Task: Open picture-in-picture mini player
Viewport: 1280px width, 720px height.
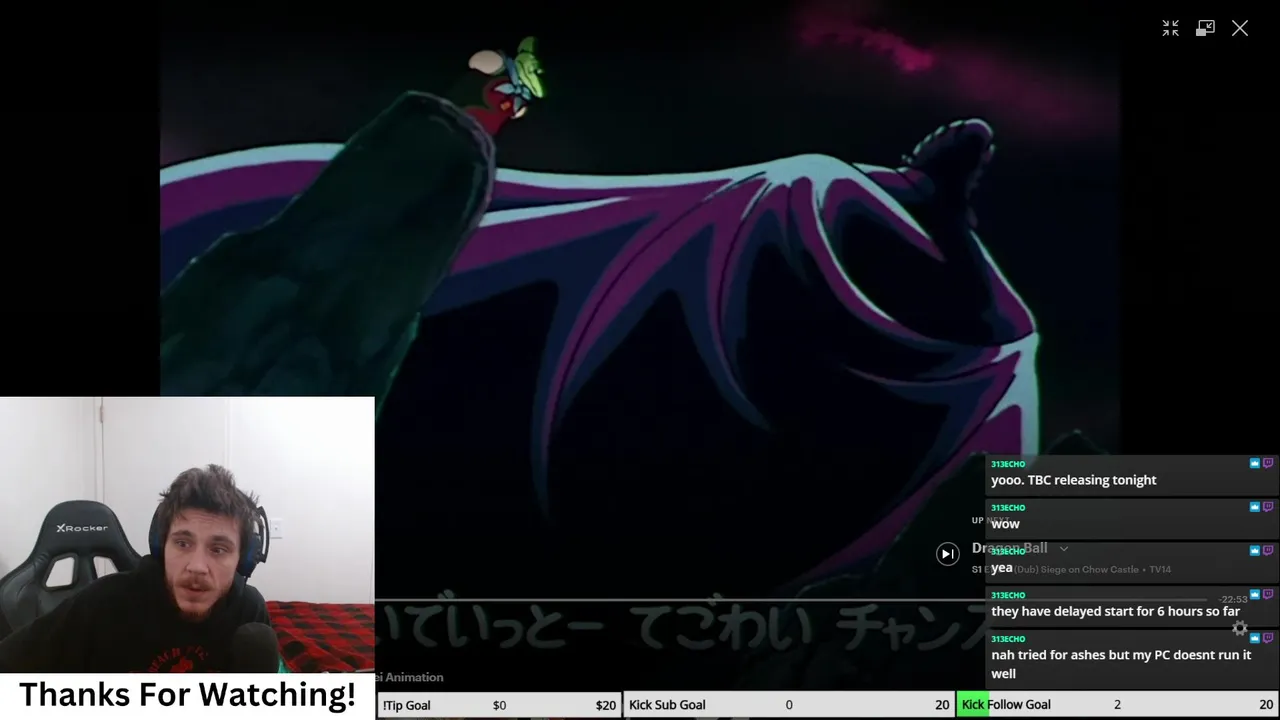Action: (1205, 28)
